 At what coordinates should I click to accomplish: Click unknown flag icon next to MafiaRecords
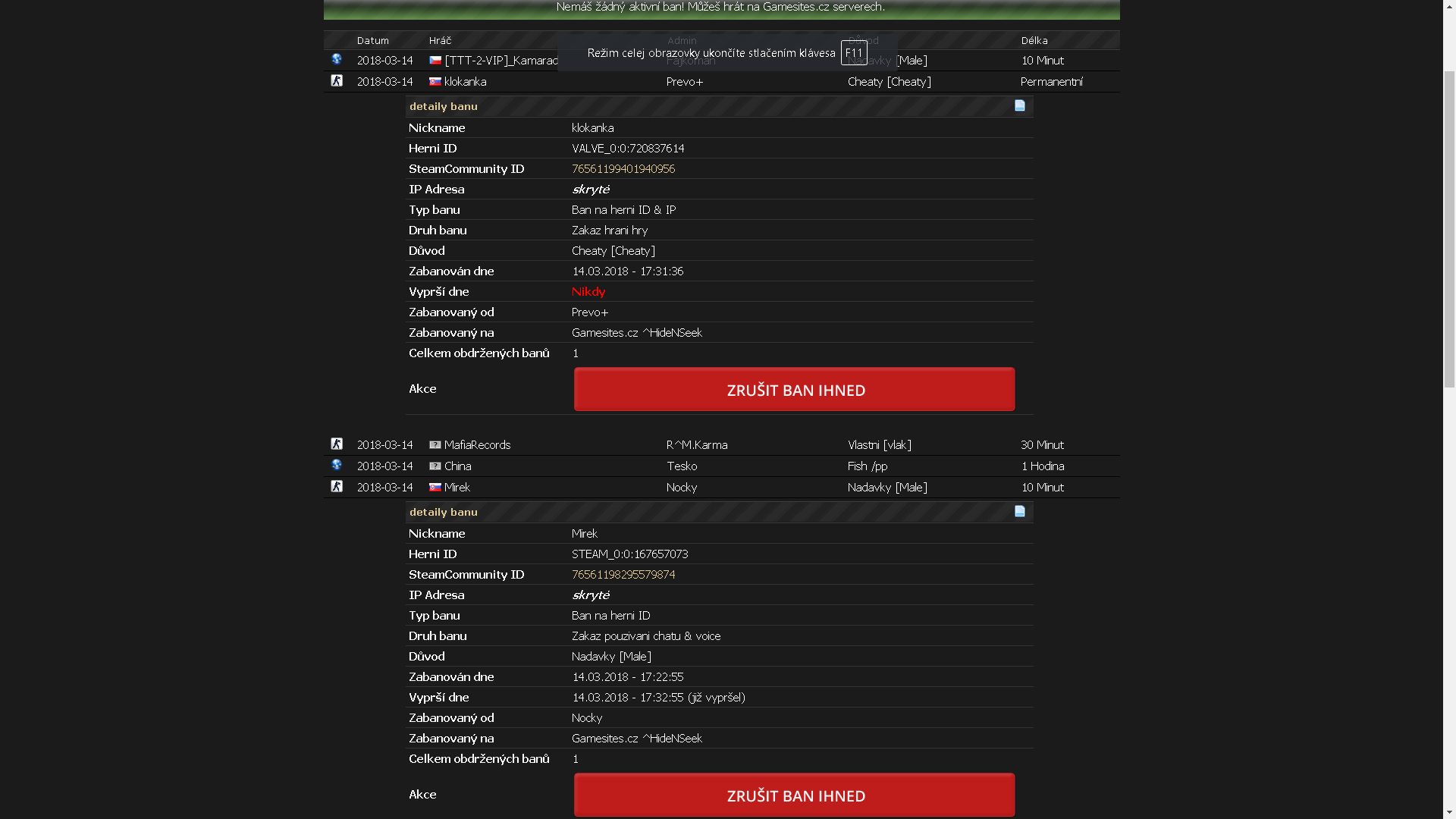(435, 445)
